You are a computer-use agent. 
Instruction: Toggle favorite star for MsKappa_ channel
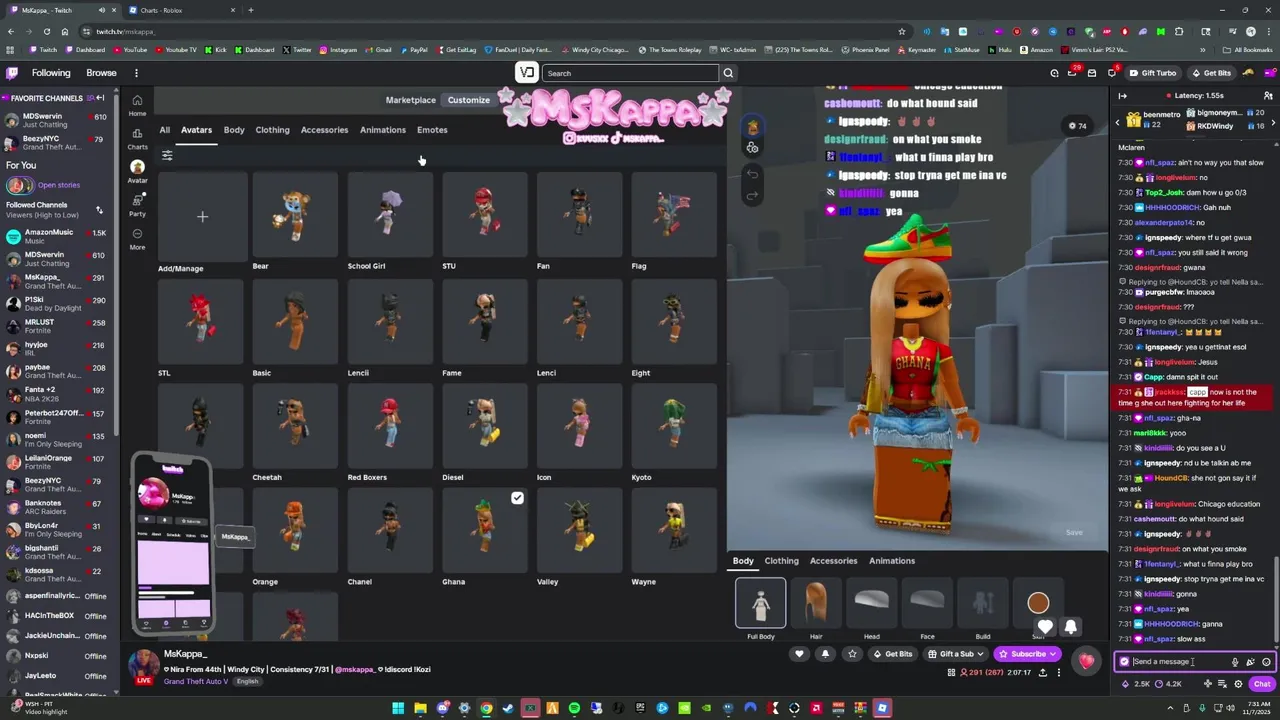(852, 654)
